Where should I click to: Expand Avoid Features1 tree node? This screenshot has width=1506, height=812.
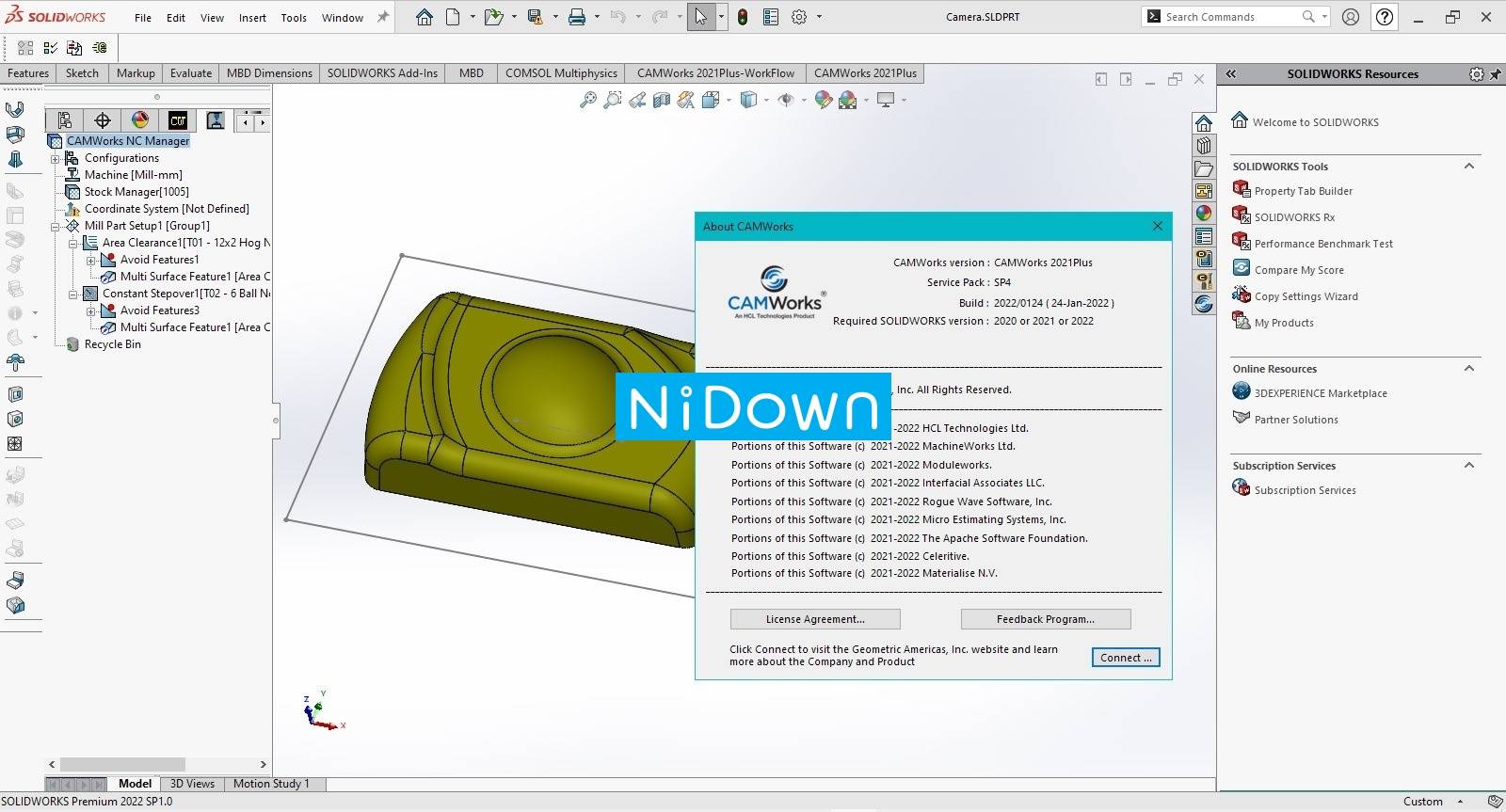pyautogui.click(x=91, y=260)
